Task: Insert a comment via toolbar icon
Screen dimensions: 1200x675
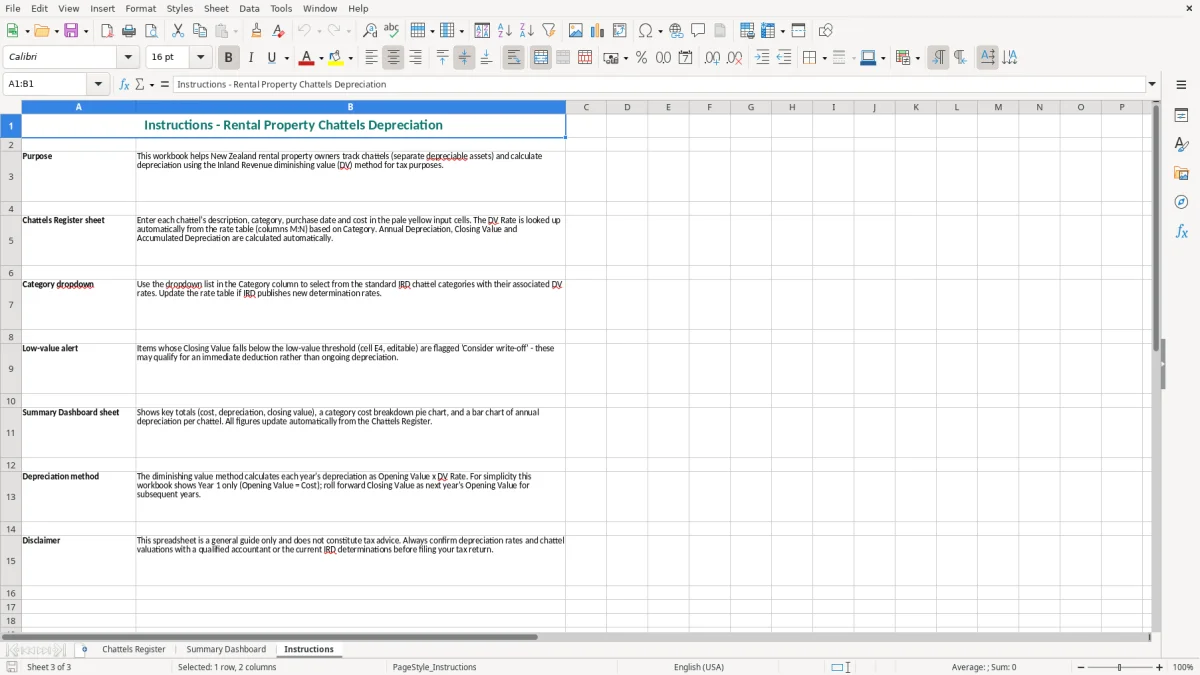Action: pyautogui.click(x=698, y=31)
